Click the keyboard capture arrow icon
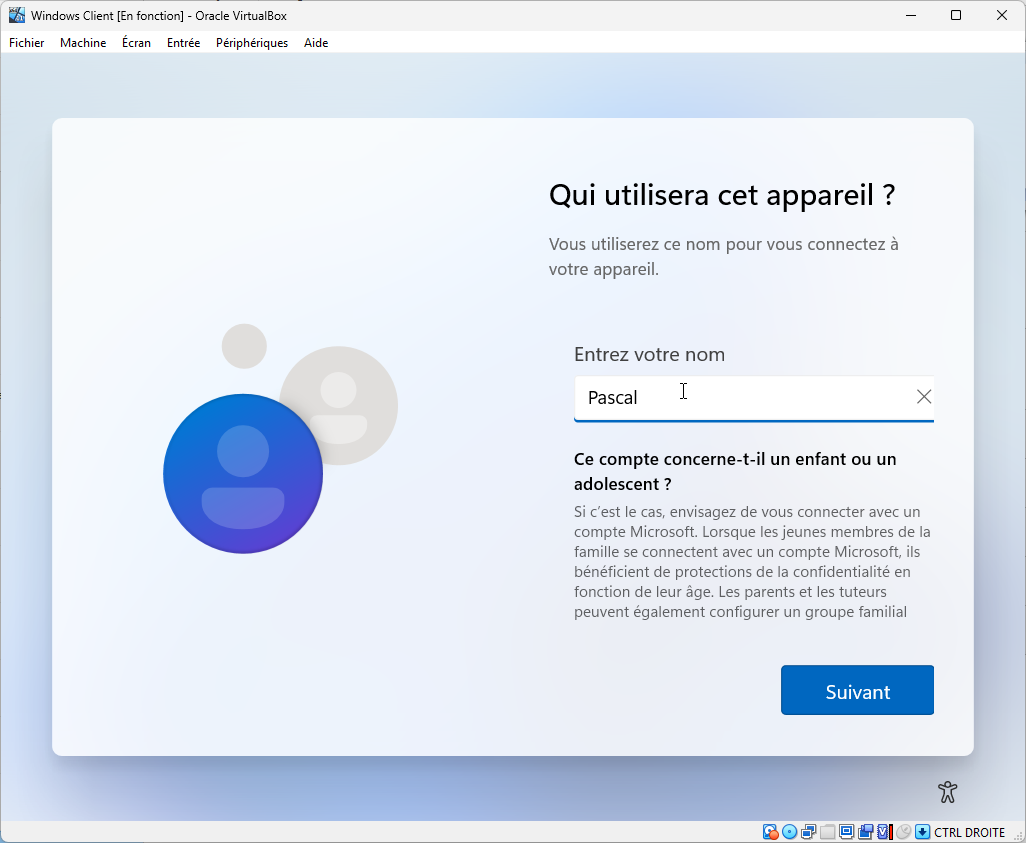The height and width of the screenshot is (843, 1026). (x=923, y=832)
